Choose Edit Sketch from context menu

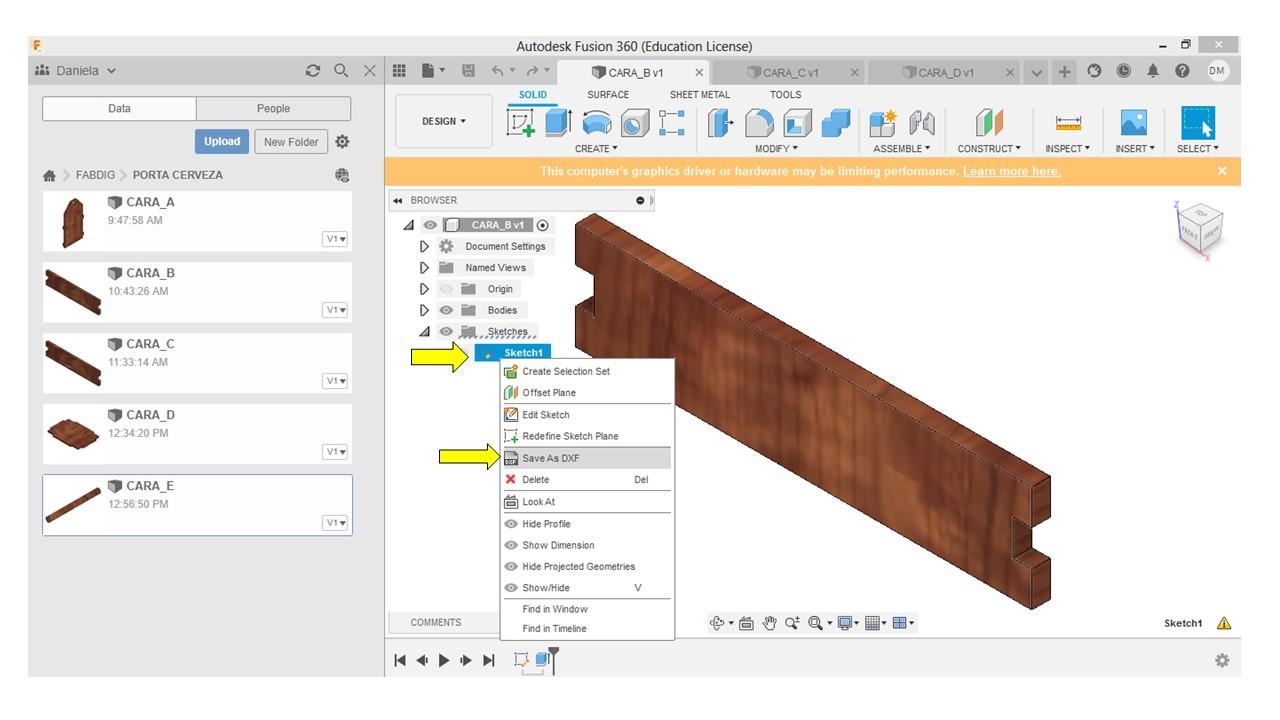coord(586,415)
